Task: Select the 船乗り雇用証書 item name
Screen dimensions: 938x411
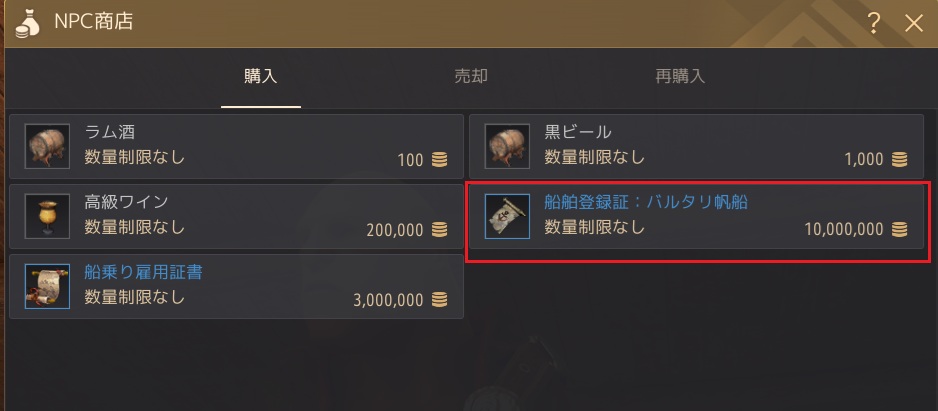Action: pos(144,272)
